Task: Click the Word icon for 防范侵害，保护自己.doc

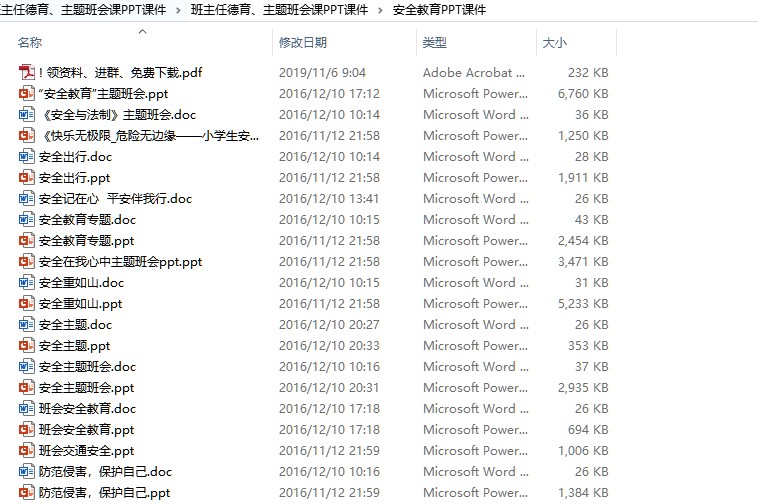Action: click(27, 472)
